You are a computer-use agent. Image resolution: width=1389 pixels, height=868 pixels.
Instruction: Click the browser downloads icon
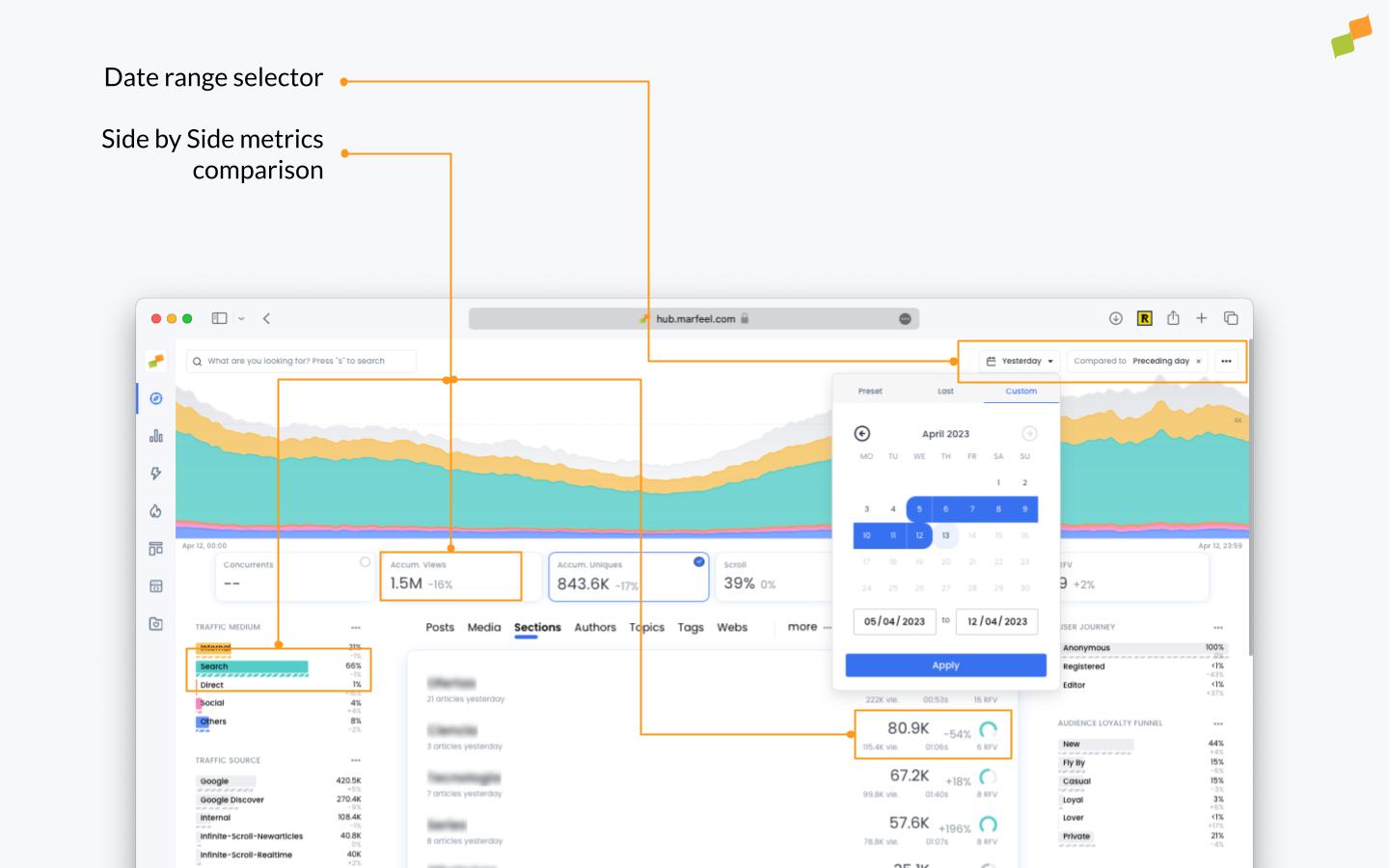coord(1116,318)
